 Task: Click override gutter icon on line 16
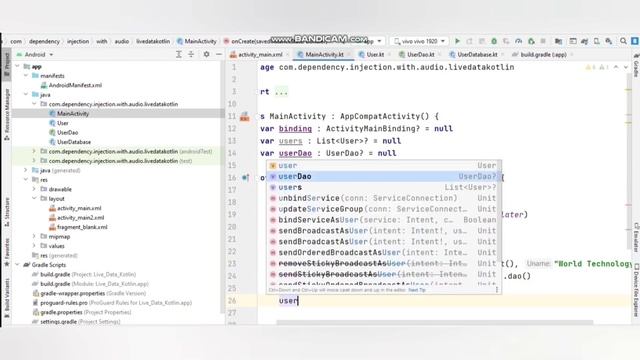tap(245, 178)
